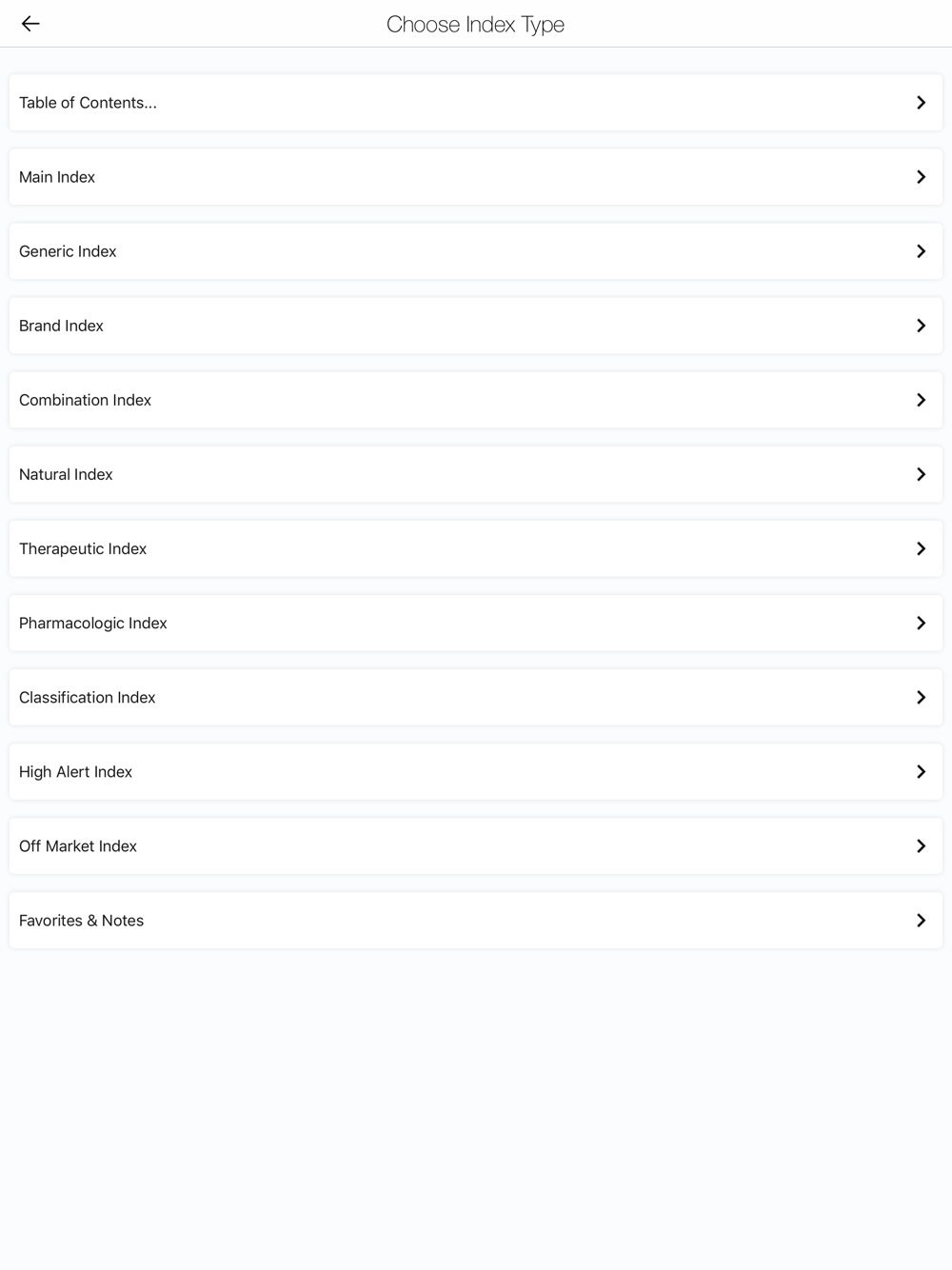The width and height of the screenshot is (952, 1270).
Task: Click chevron next to High Alert Index
Action: 921,771
